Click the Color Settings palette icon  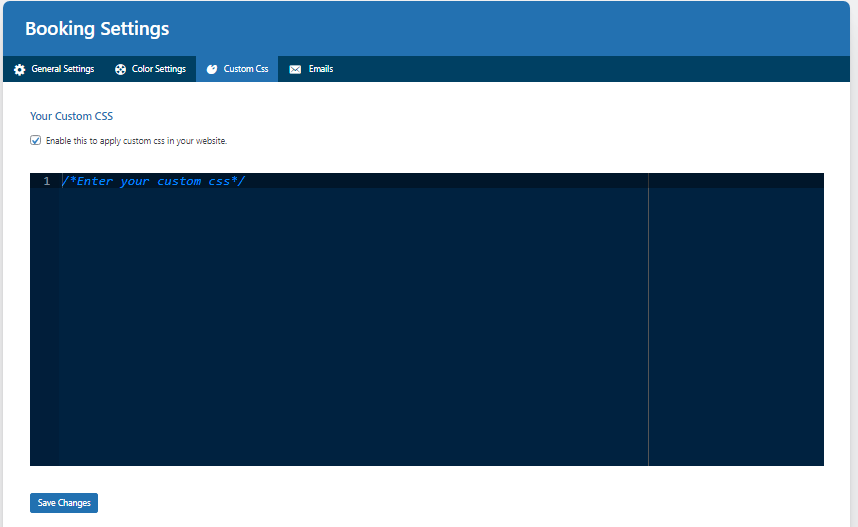[x=120, y=70]
